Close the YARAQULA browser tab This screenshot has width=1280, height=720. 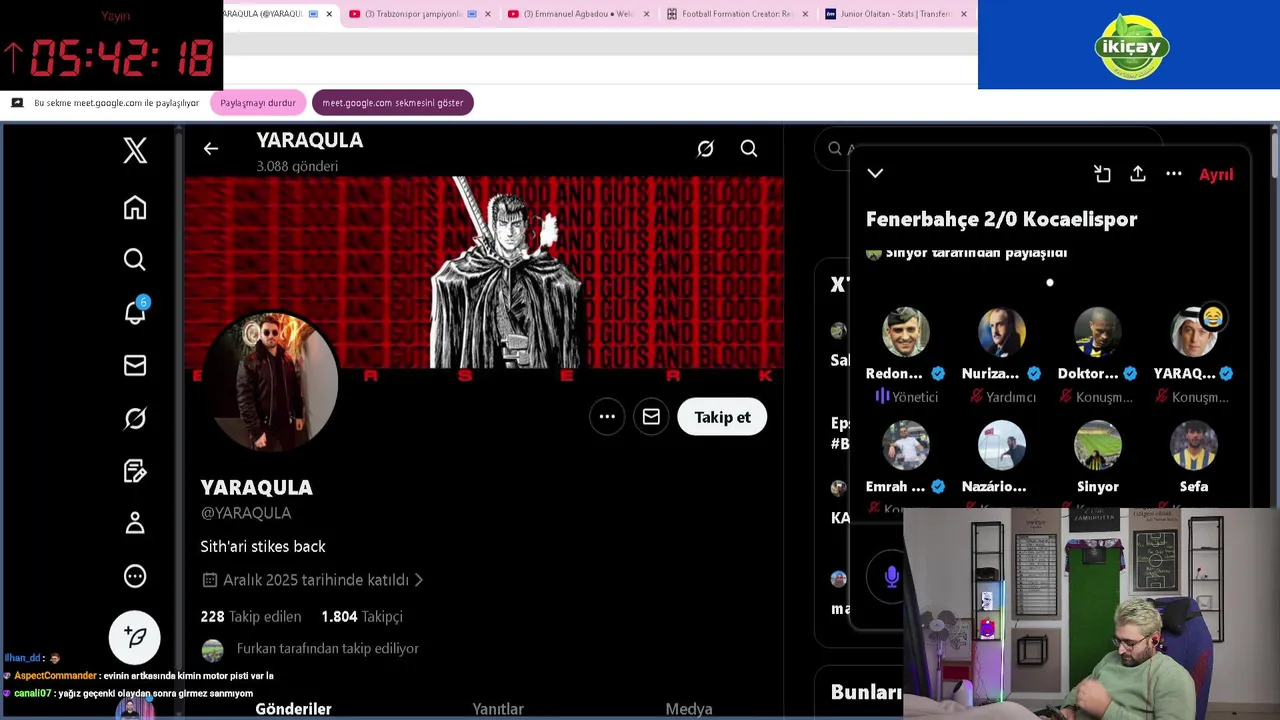pos(329,14)
